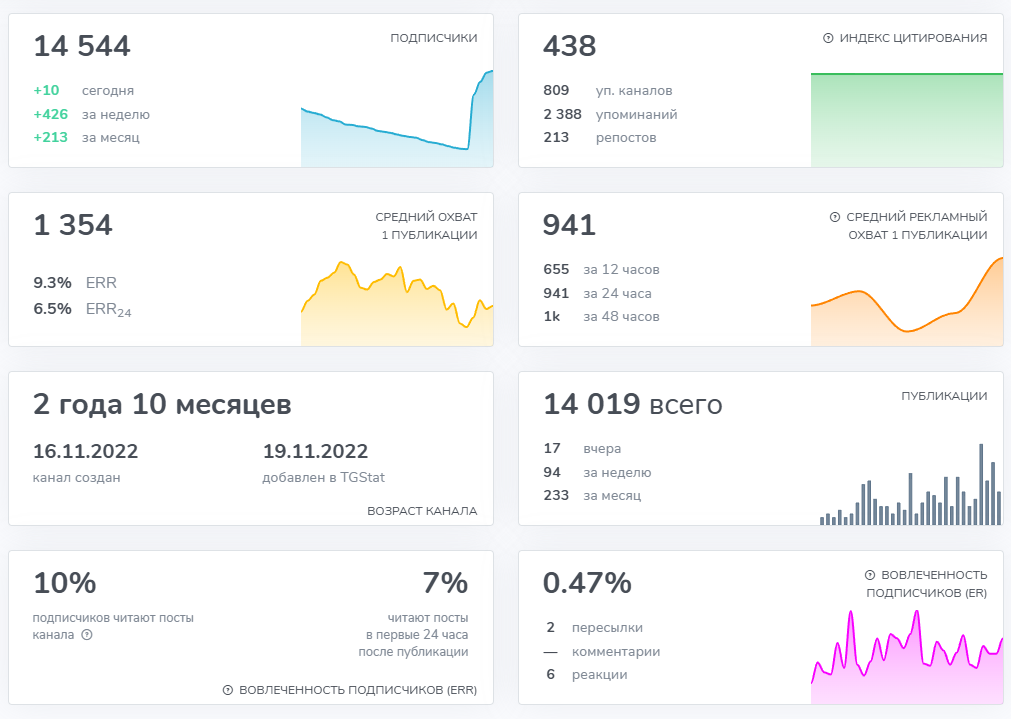Click the ИНДЕКС ЦИТИРОВАНИЯ heading

pos(913,38)
